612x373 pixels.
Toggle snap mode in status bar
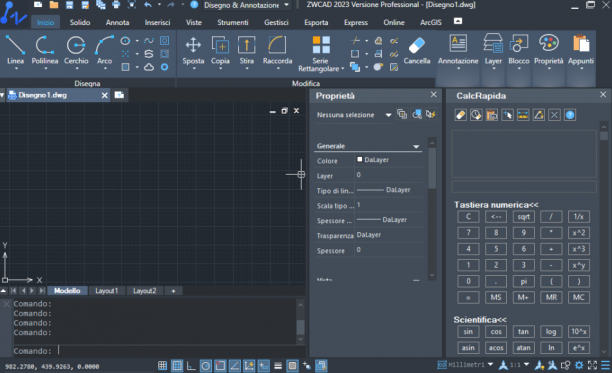click(162, 366)
